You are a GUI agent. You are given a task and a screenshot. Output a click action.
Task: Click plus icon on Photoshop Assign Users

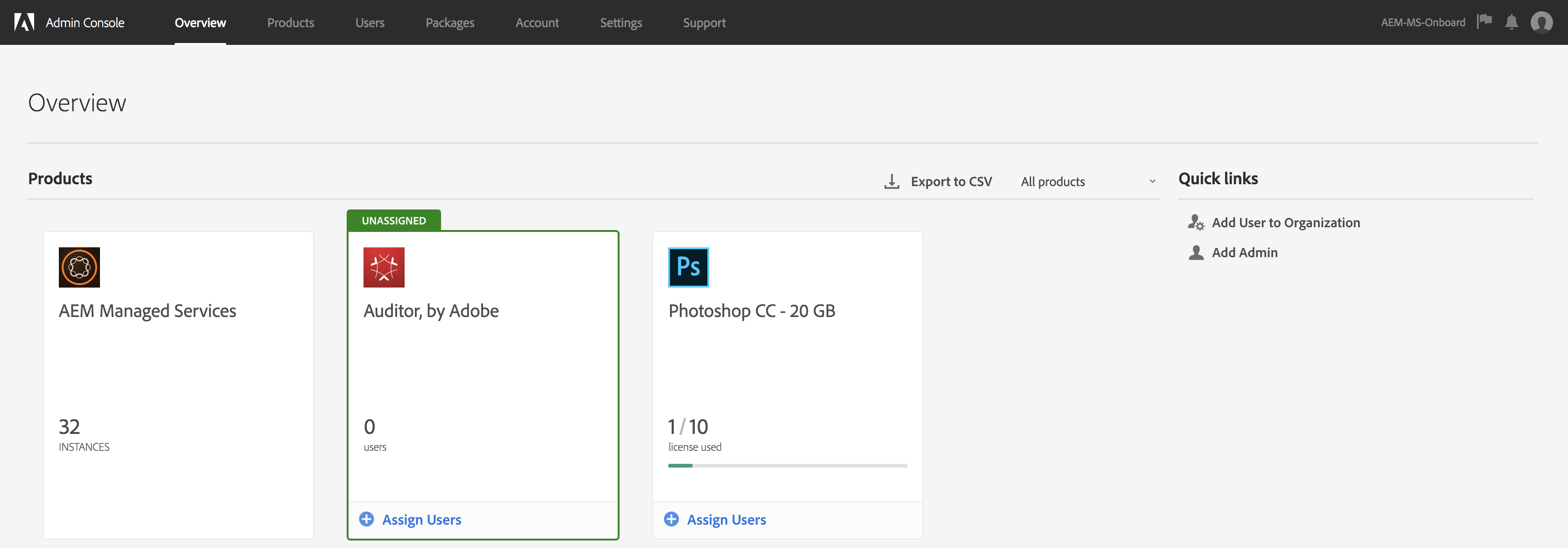(671, 519)
